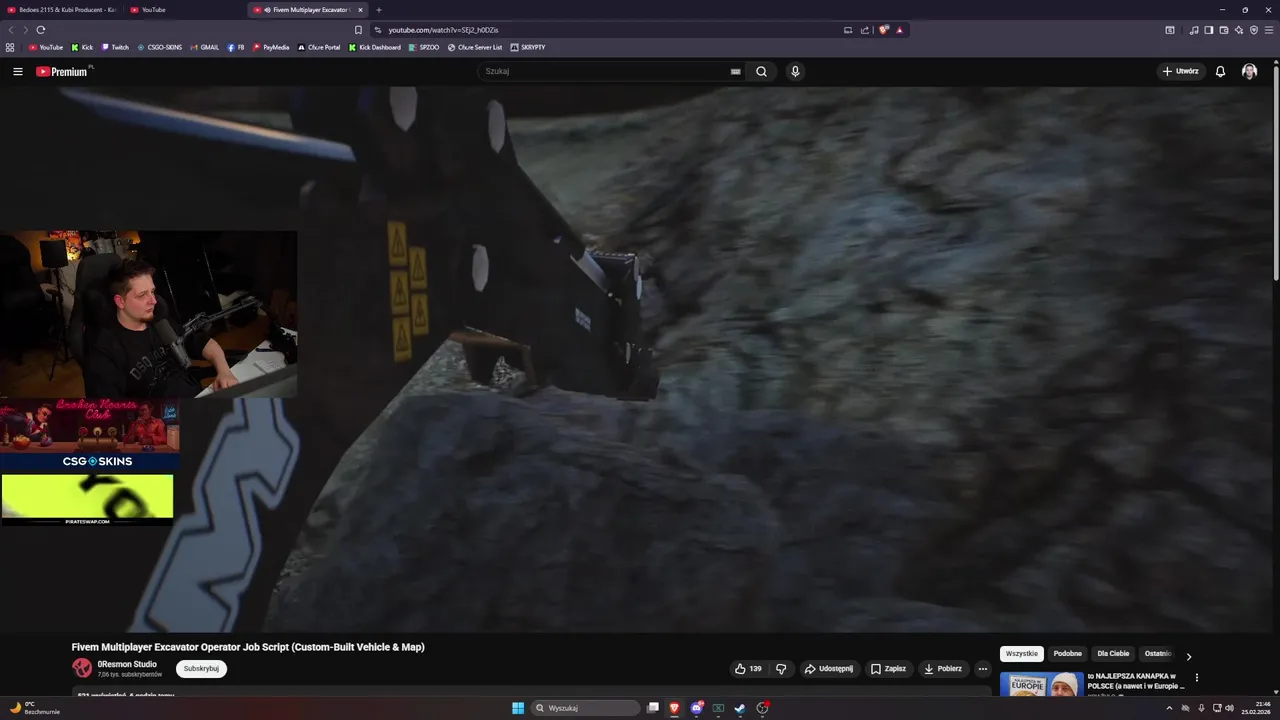This screenshot has width=1280, height=720.
Task: Open the account avatar menu
Action: (1249, 71)
